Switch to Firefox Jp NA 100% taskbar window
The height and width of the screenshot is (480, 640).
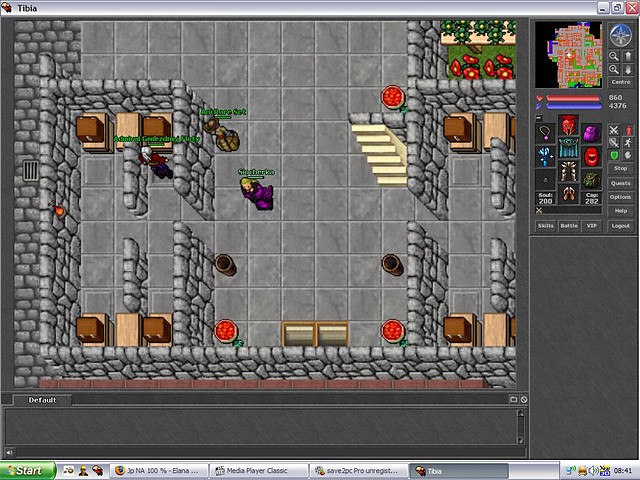click(160, 471)
